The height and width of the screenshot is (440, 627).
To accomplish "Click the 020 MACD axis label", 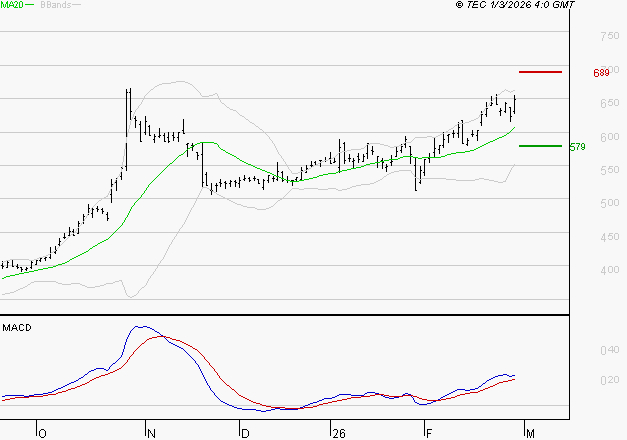I will coord(610,380).
